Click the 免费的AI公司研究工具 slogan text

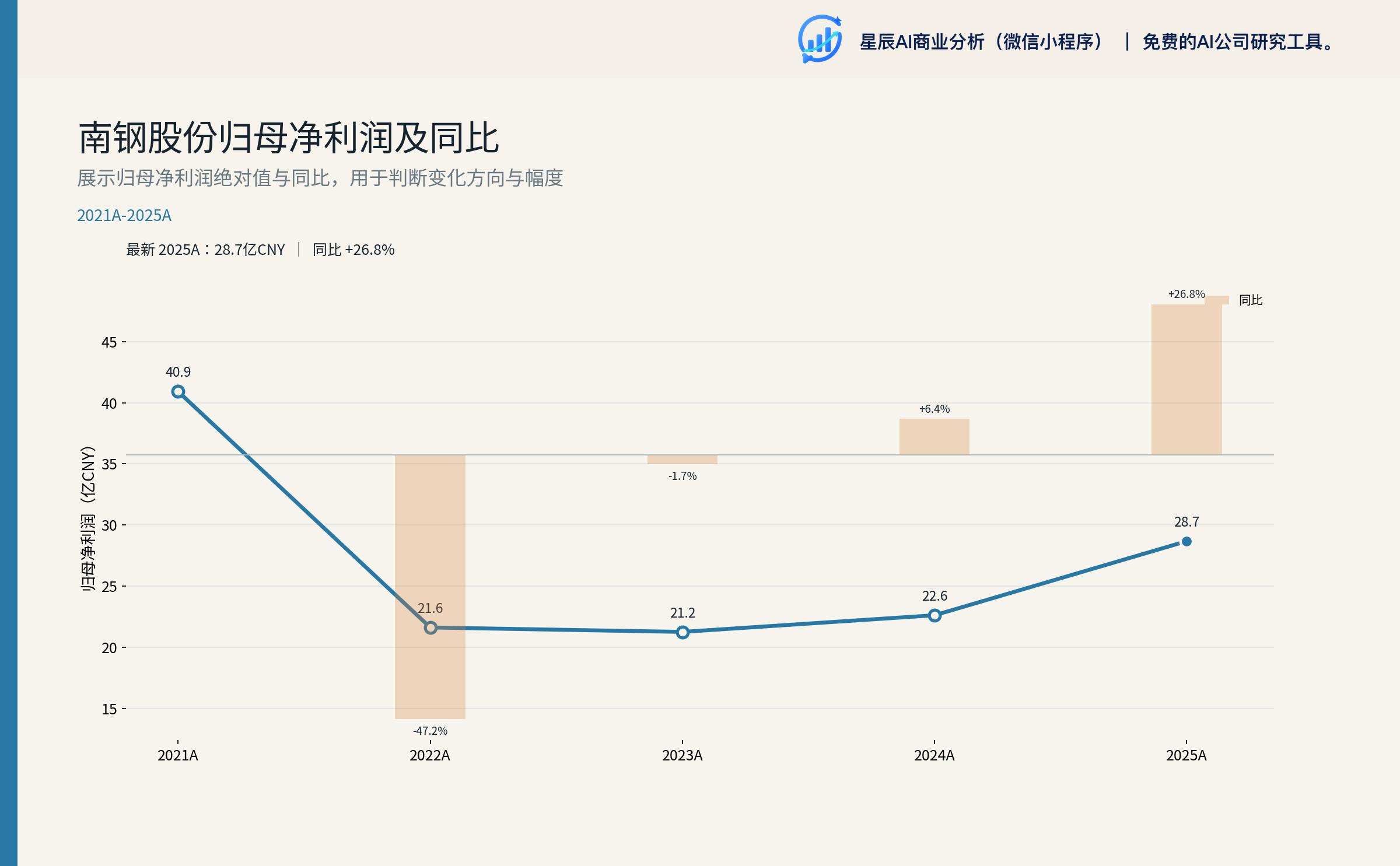[1238, 42]
